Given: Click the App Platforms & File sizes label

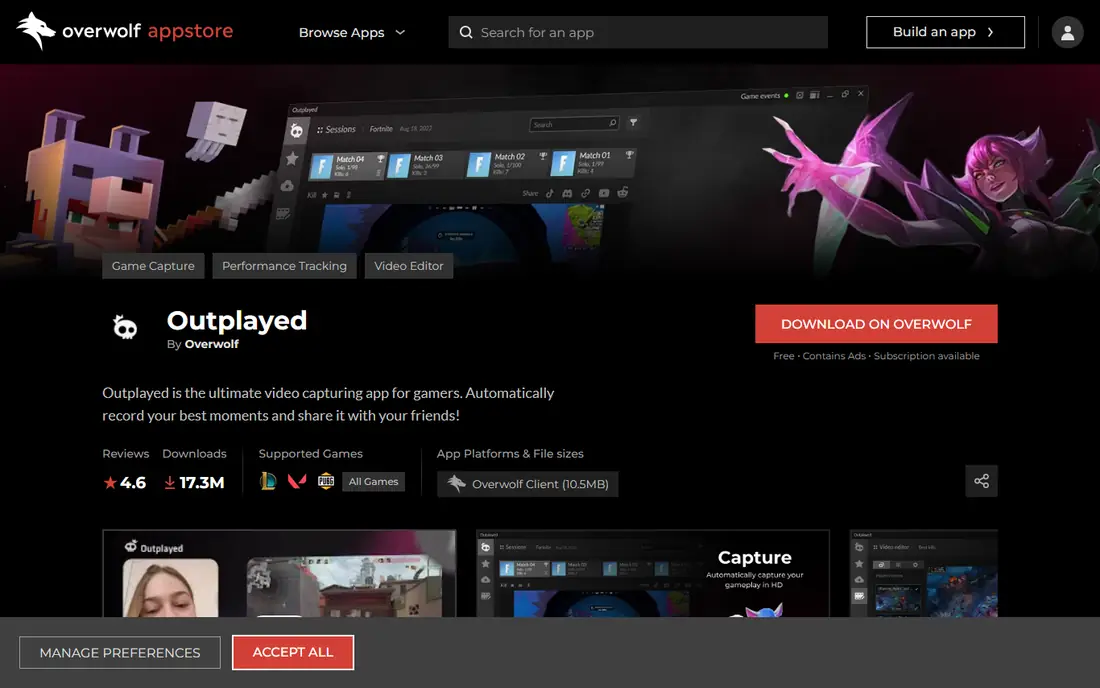Looking at the screenshot, I should pos(510,454).
